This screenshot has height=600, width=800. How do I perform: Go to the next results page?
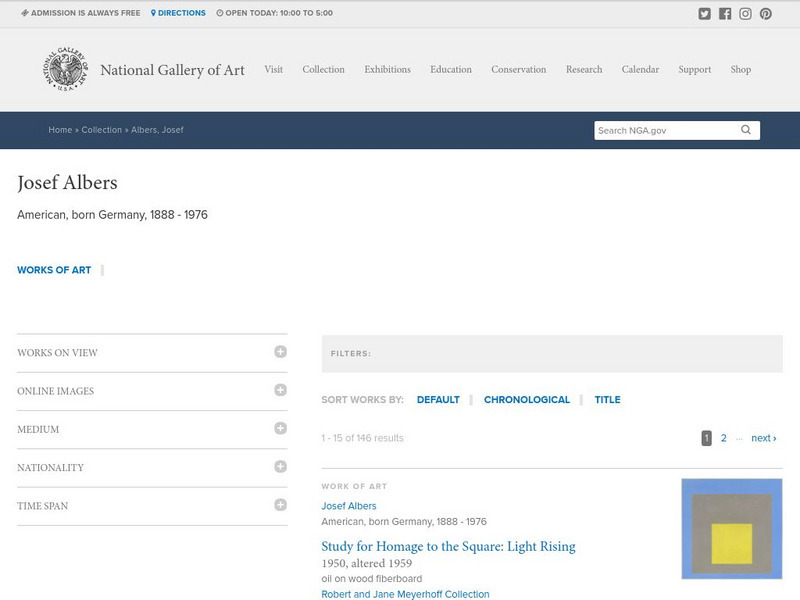coord(763,438)
